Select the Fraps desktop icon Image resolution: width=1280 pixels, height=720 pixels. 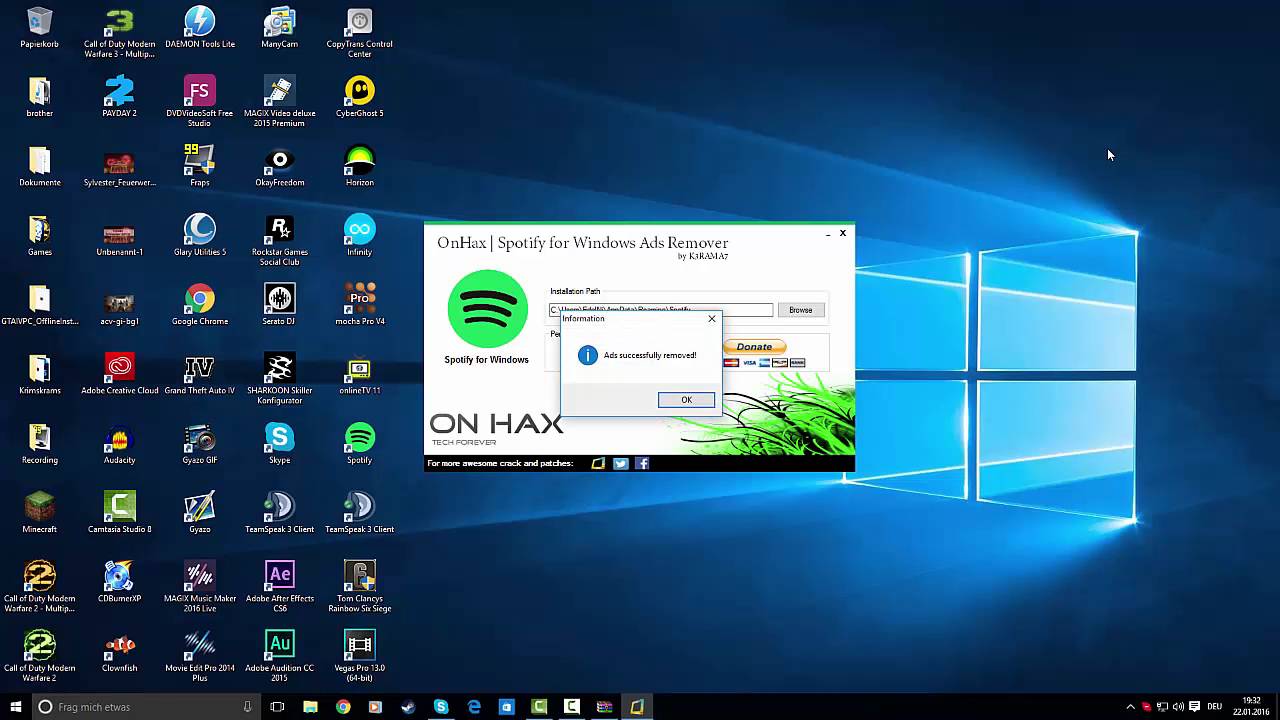(x=200, y=166)
